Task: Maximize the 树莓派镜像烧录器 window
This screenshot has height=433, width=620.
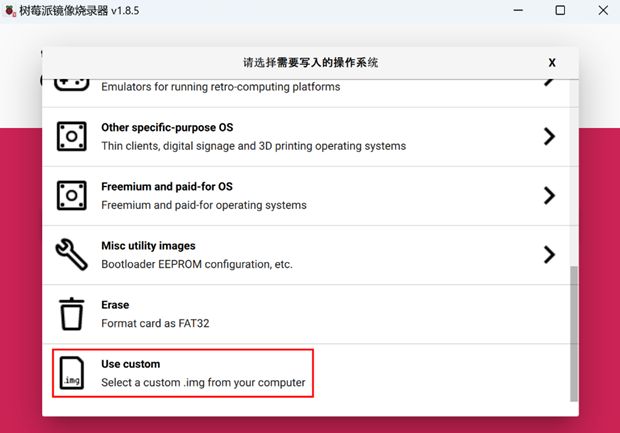Action: click(560, 10)
